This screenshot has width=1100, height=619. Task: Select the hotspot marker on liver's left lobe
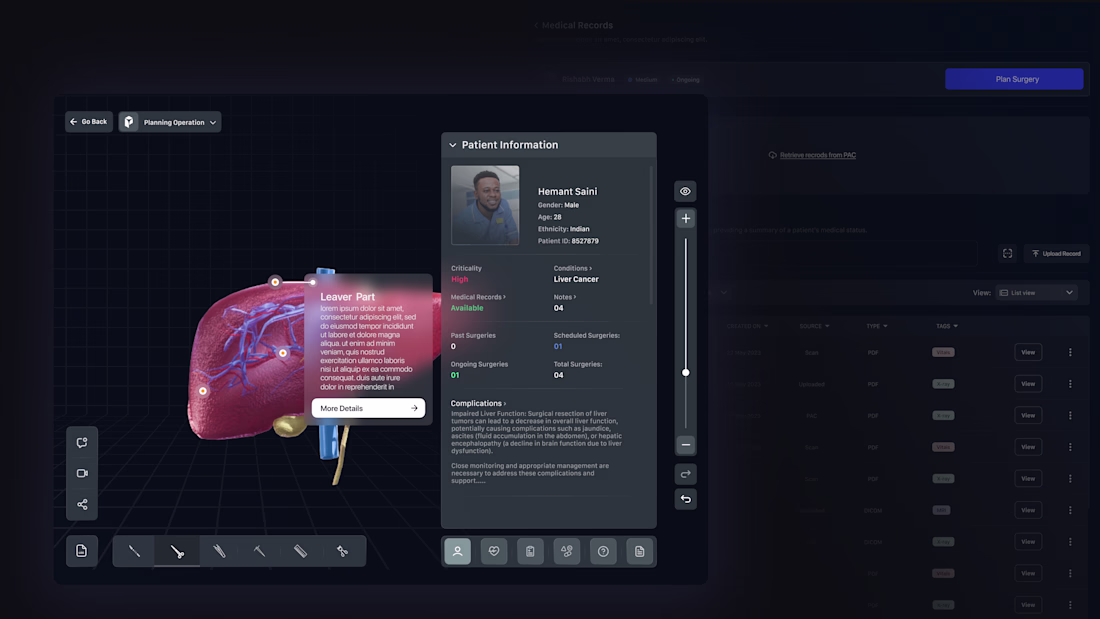203,391
